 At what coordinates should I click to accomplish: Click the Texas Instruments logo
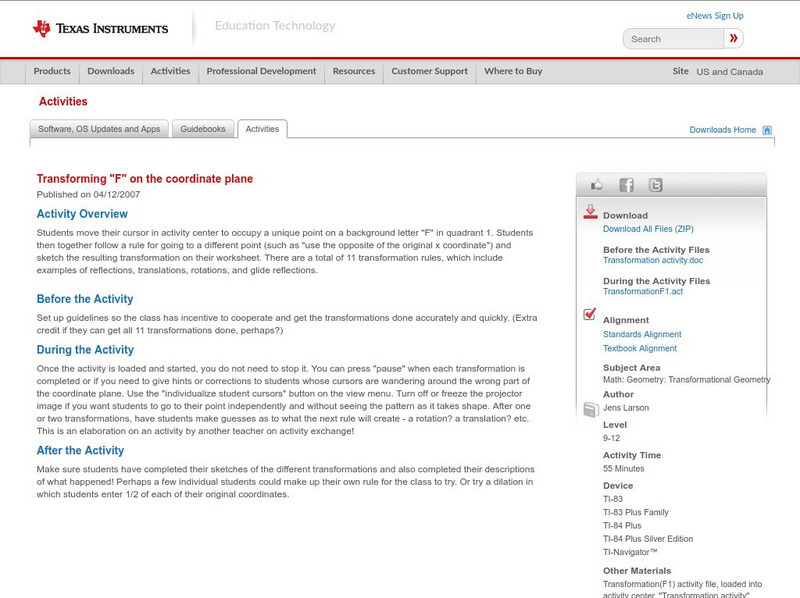tap(101, 29)
